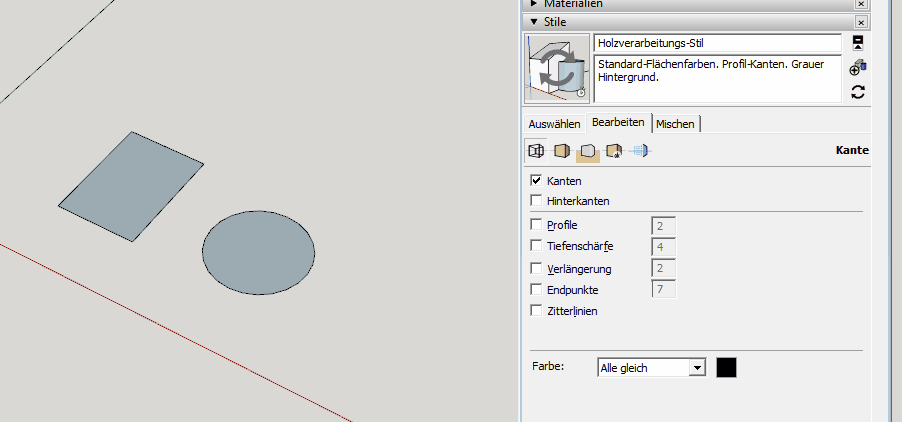This screenshot has width=902, height=422.
Task: Click the style name field Holzverarbeitungs-Stil
Action: tap(717, 44)
